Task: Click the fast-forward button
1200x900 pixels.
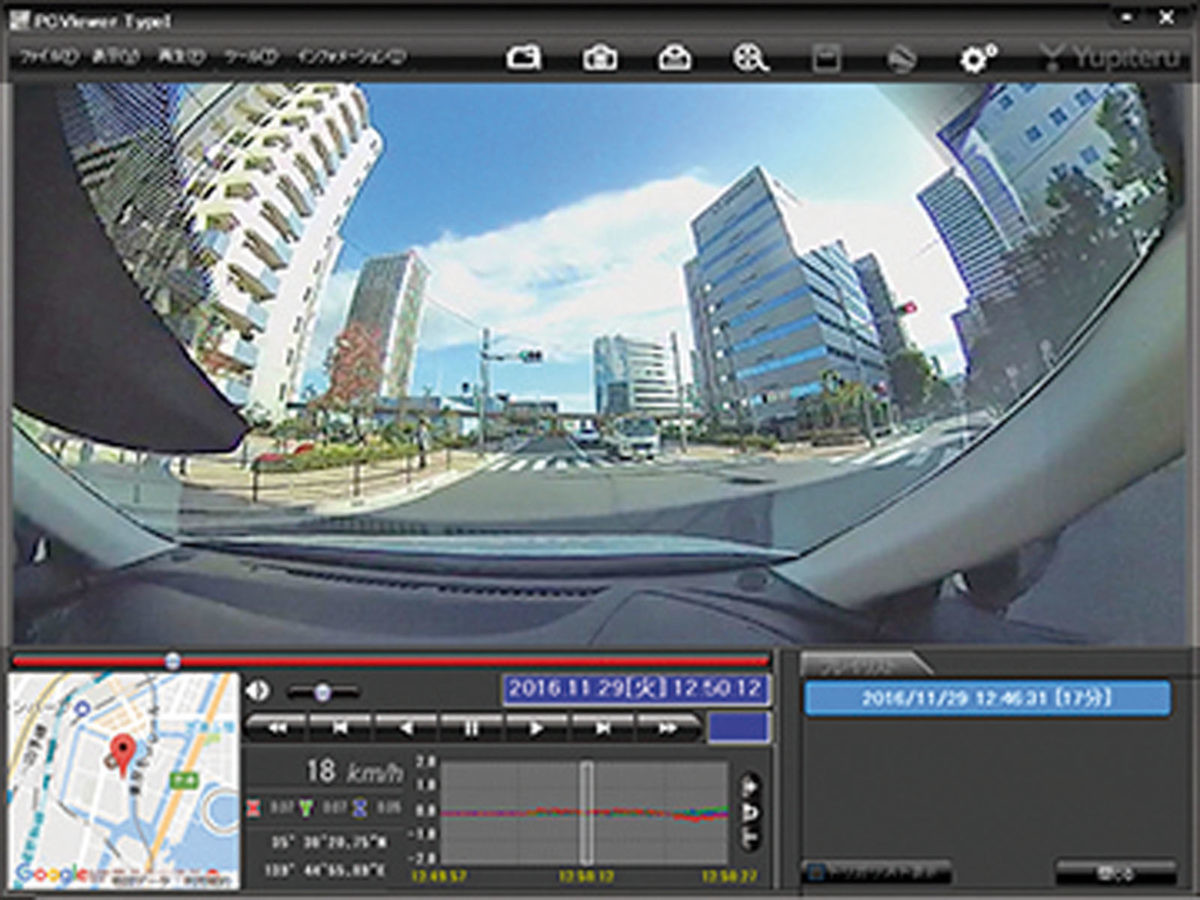Action: point(667,728)
